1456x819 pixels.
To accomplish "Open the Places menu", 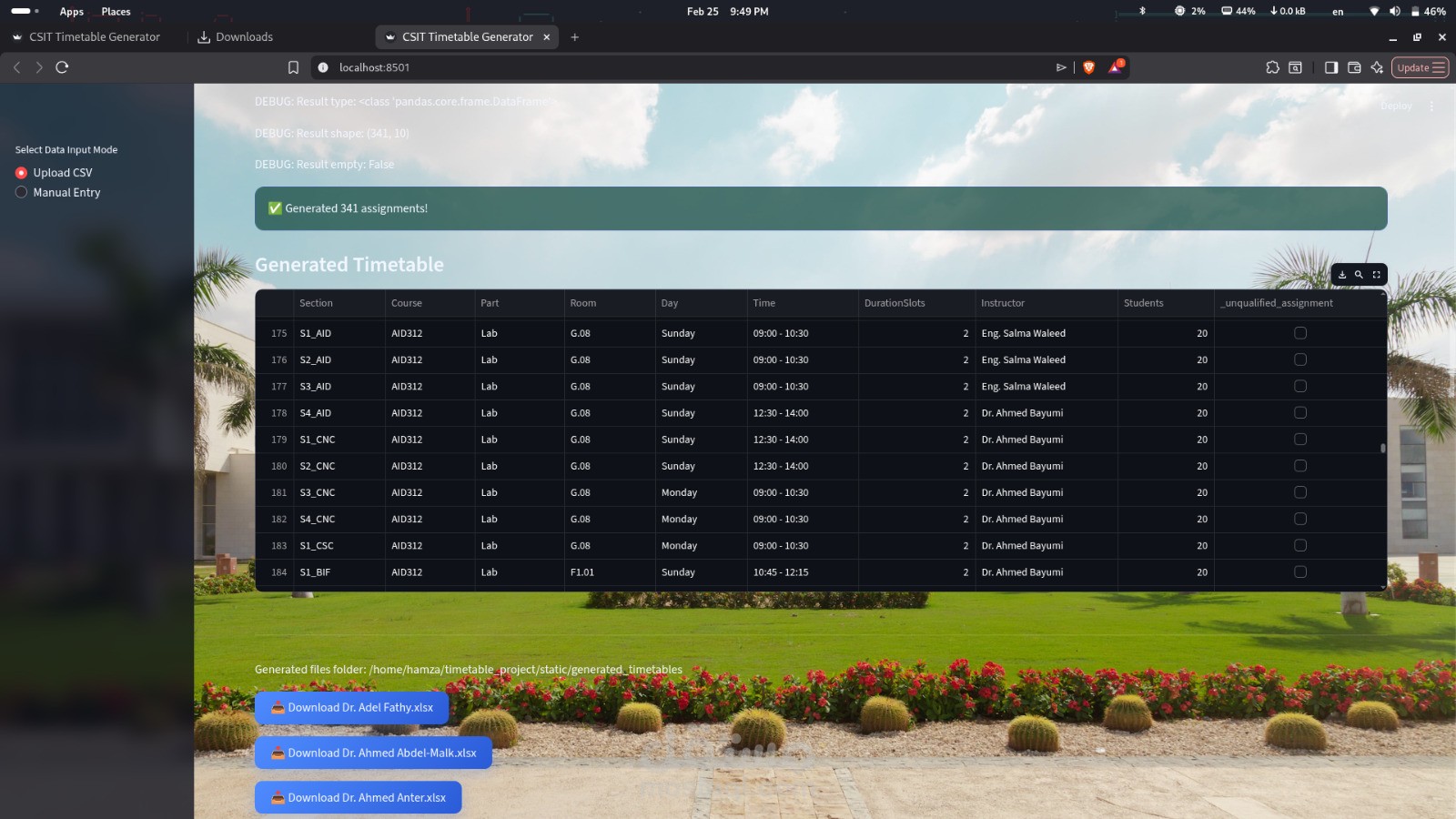I will 115,11.
